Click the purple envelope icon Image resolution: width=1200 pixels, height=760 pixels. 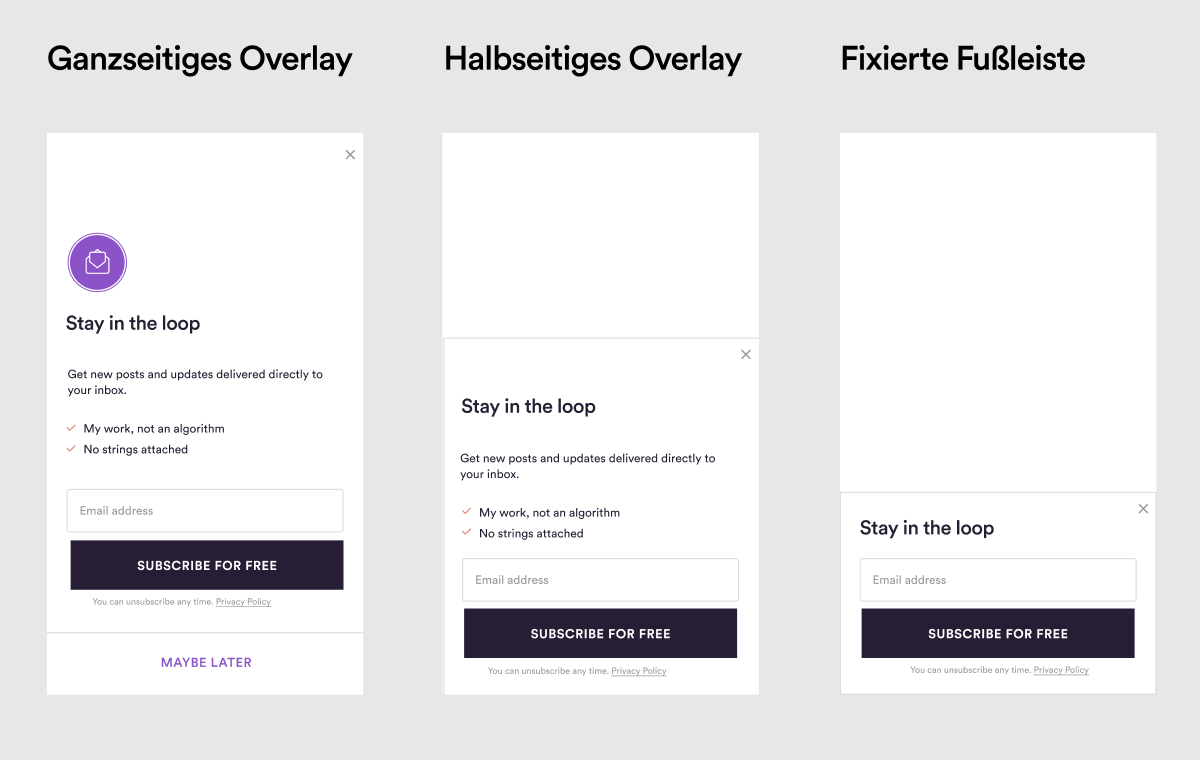coord(97,263)
